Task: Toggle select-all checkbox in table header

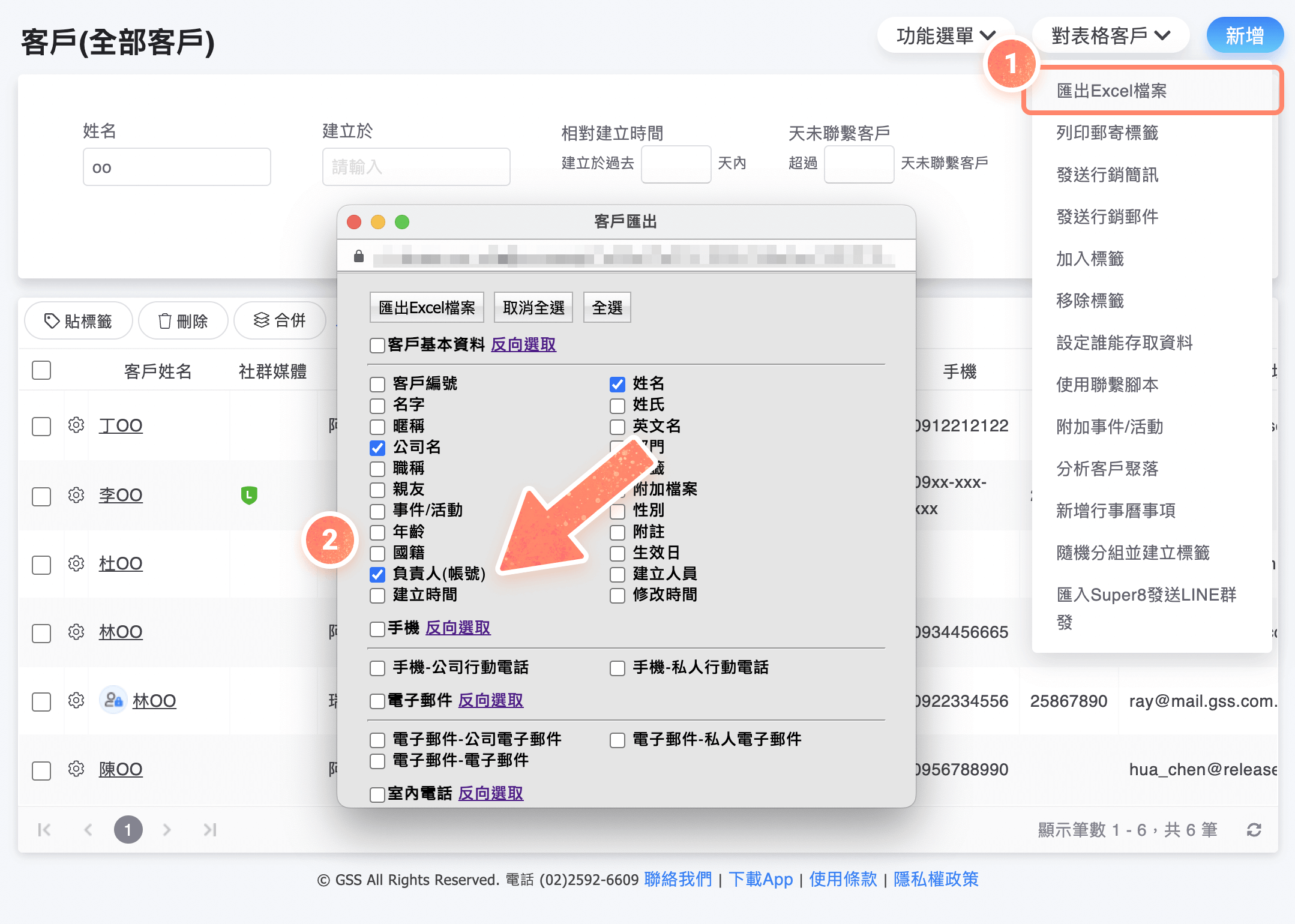Action: pyautogui.click(x=41, y=370)
